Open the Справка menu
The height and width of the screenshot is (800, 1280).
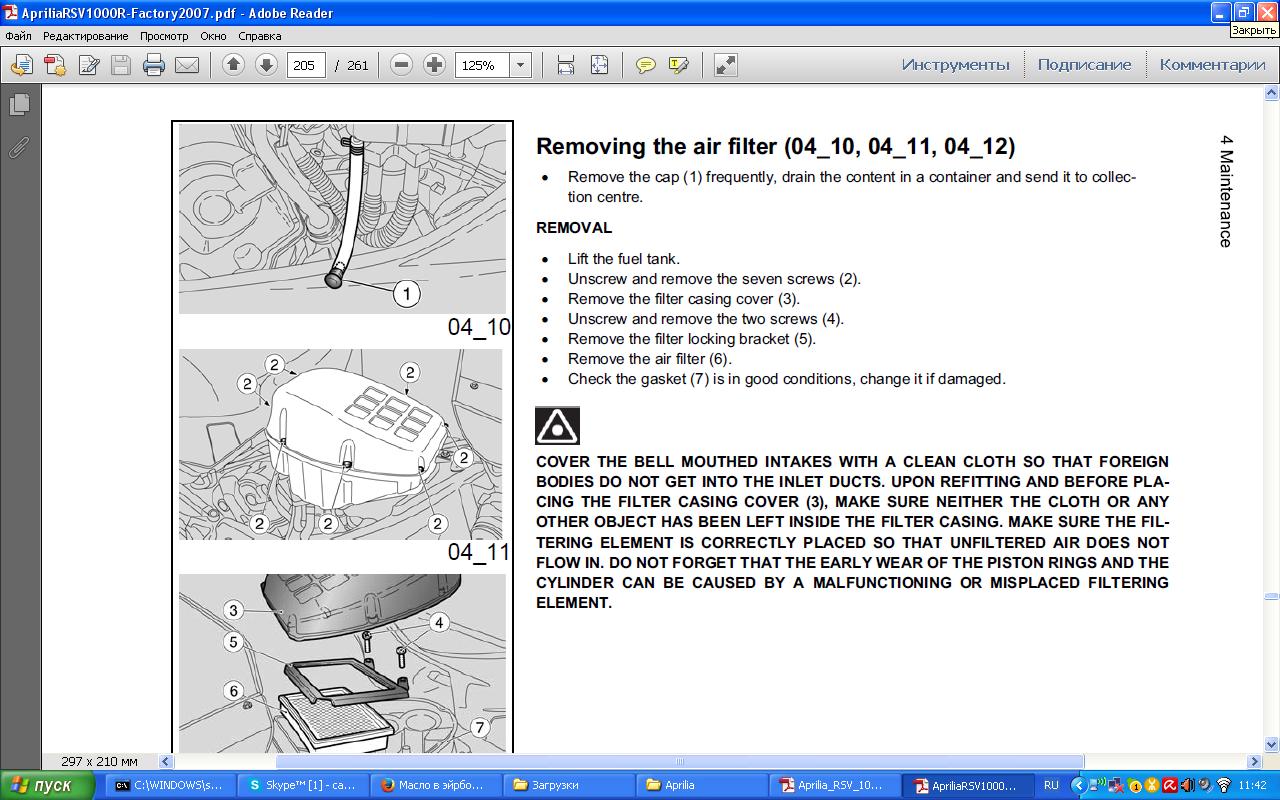(x=260, y=36)
